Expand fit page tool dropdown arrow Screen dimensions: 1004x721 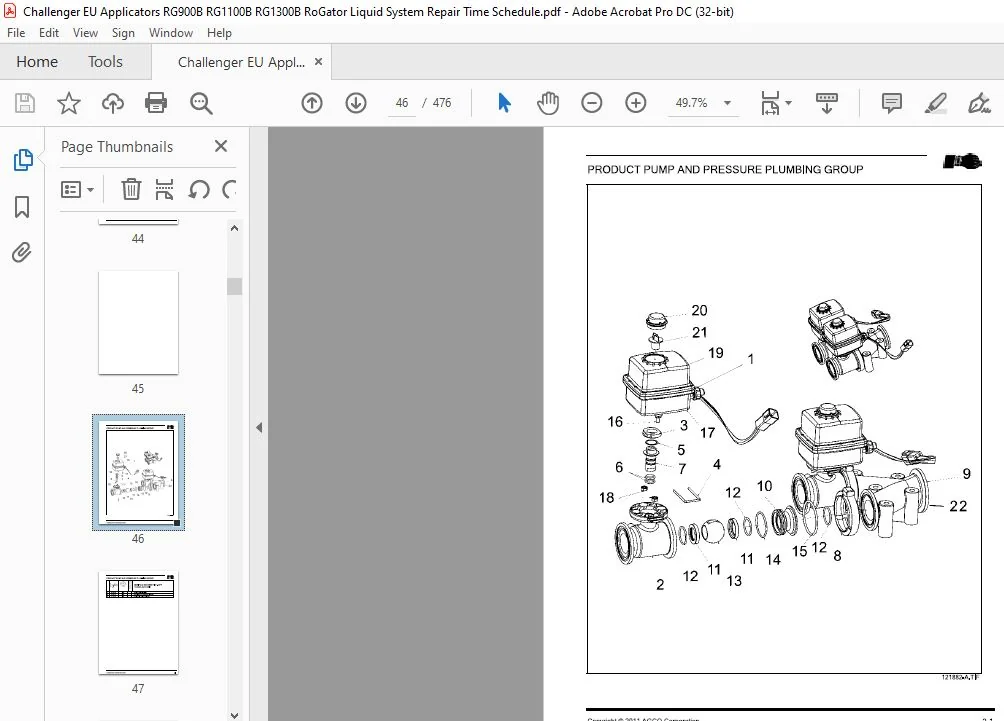coord(788,103)
